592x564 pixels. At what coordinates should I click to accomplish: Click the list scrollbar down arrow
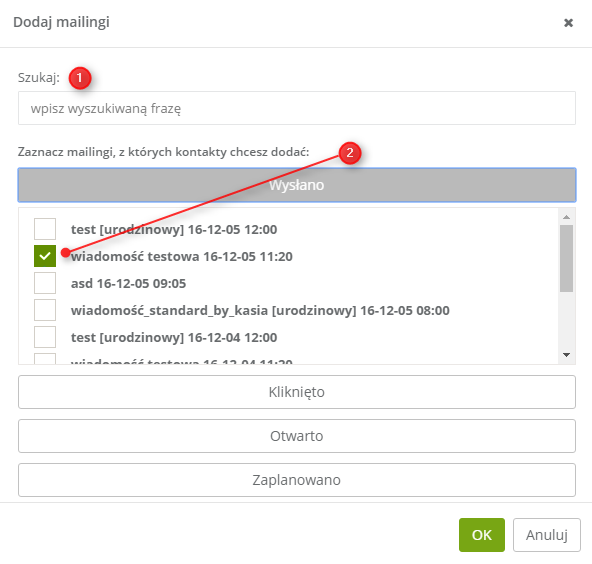coord(566,355)
